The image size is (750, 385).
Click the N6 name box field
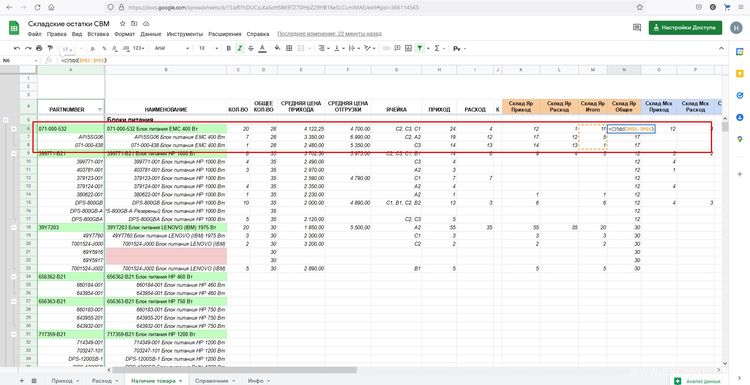tap(19, 61)
